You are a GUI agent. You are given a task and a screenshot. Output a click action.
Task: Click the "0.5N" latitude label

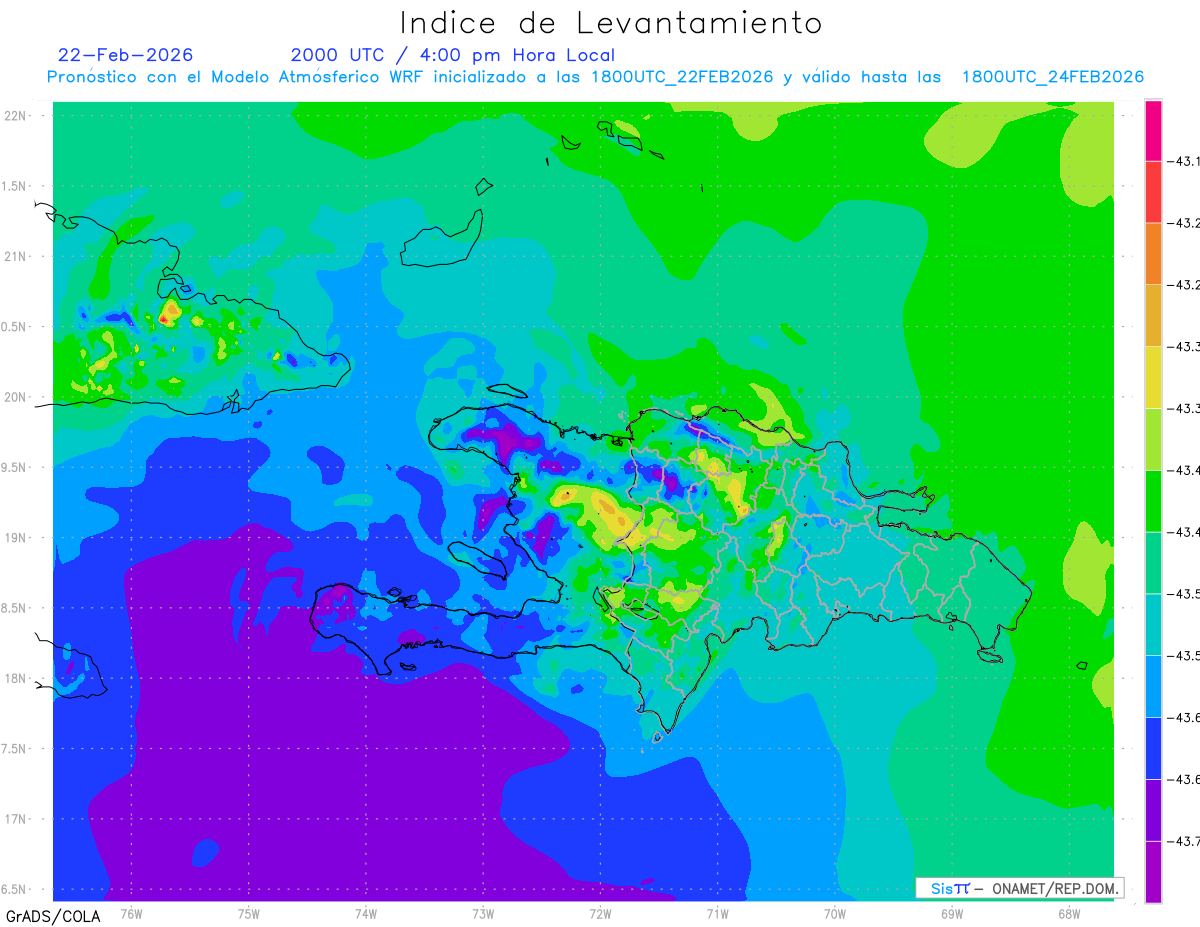click(14, 327)
